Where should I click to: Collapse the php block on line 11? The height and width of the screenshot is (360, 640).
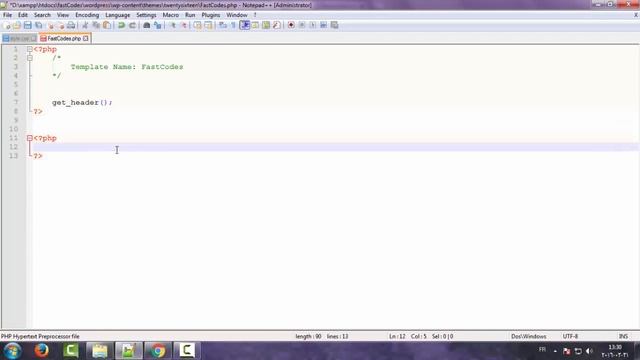point(30,138)
